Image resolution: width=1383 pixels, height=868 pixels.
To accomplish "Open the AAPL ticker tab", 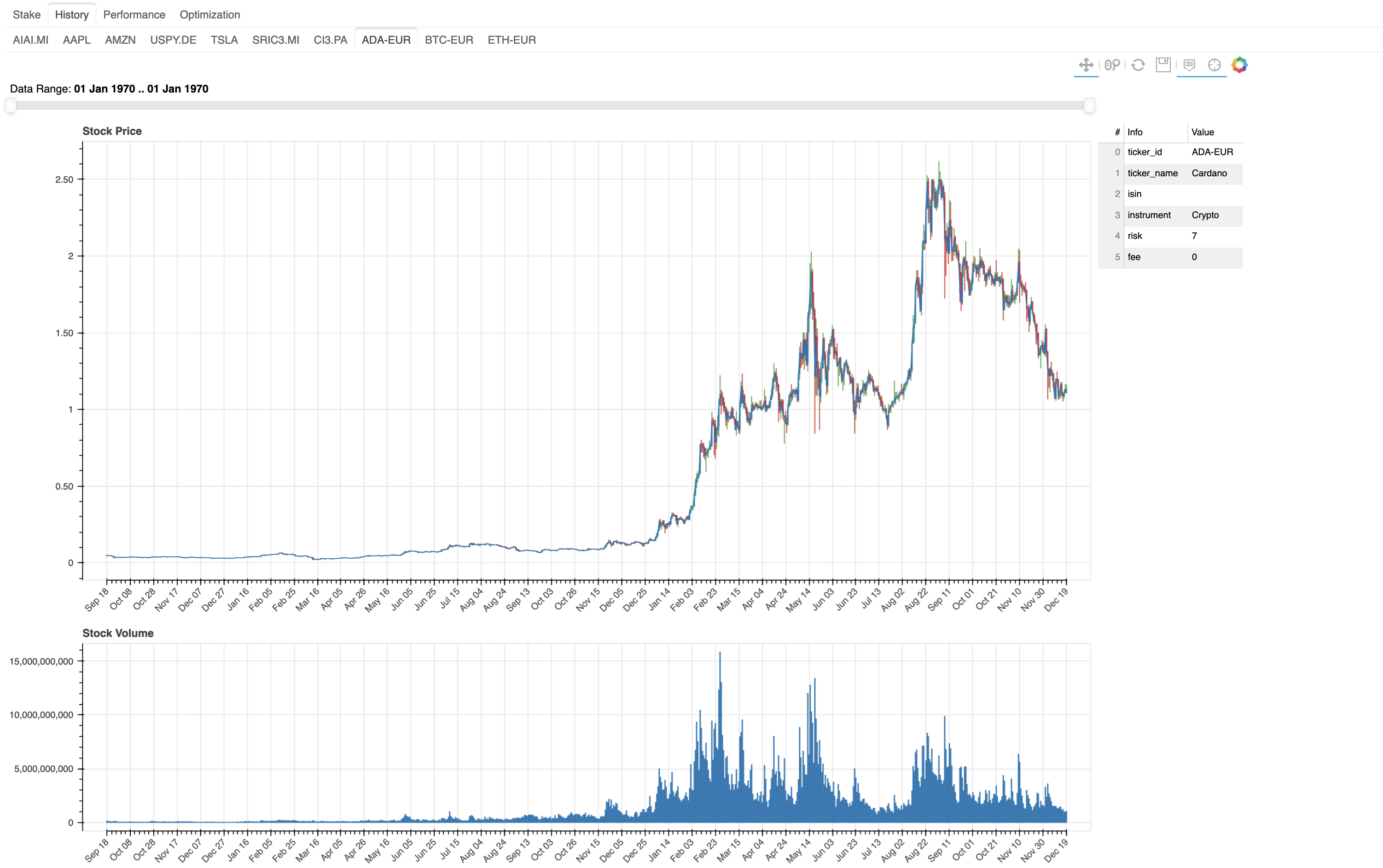I will 76,40.
